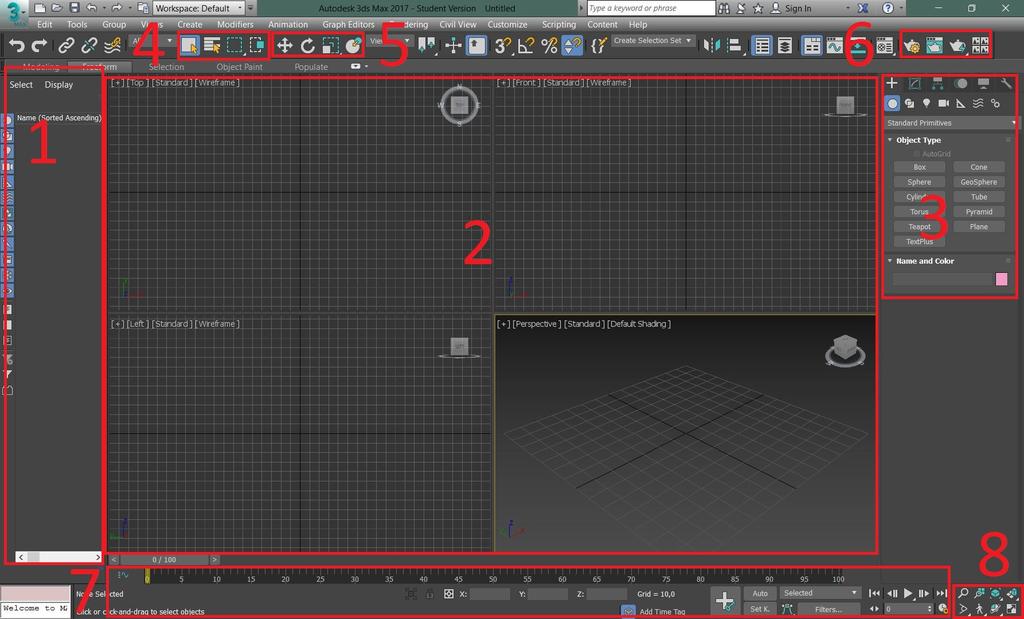Open the Animation menu
1024x619 pixels.
[x=288, y=24]
